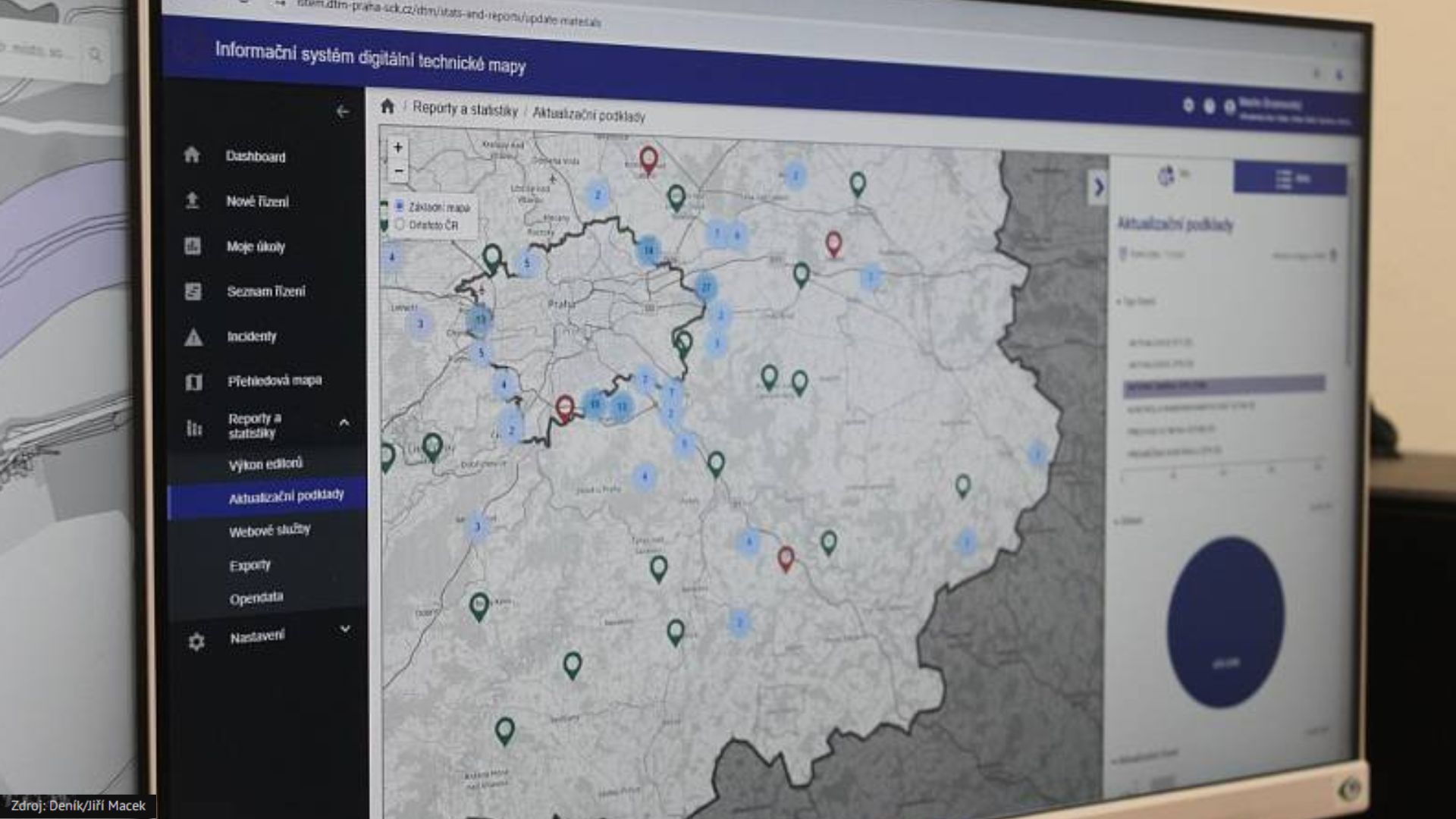Open the Dashboard home icon in sidebar
The image size is (1456, 819).
(192, 155)
